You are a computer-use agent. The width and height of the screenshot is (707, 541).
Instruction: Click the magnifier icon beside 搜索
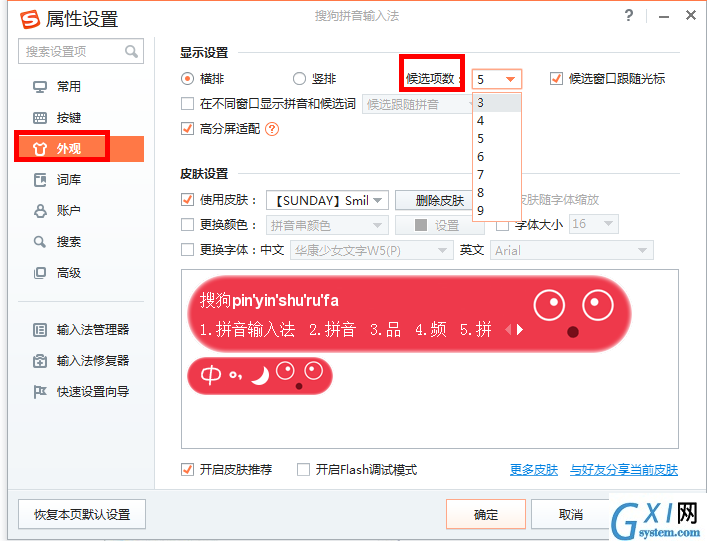40,242
